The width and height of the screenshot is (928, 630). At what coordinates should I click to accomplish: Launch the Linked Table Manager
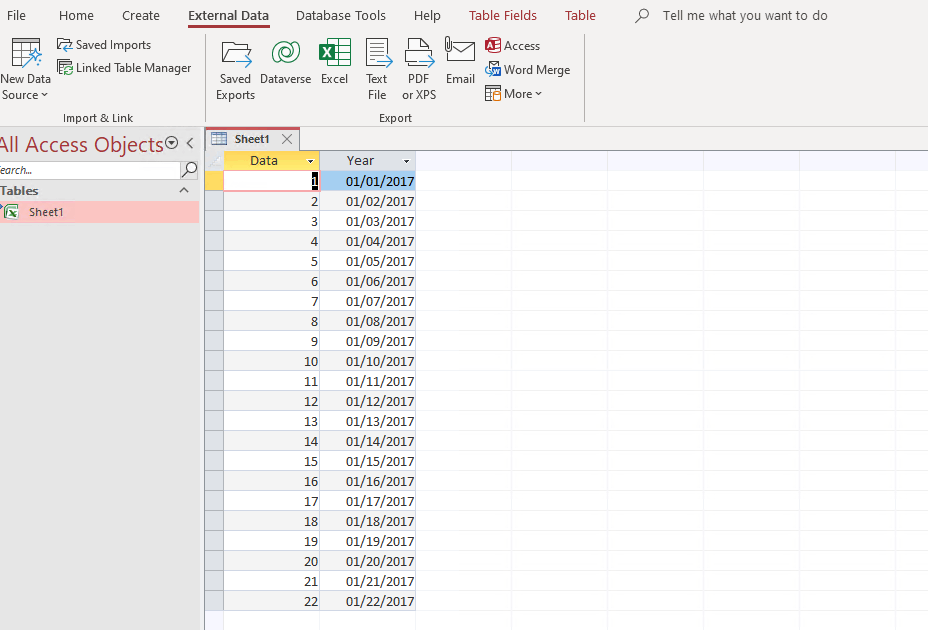[x=124, y=68]
